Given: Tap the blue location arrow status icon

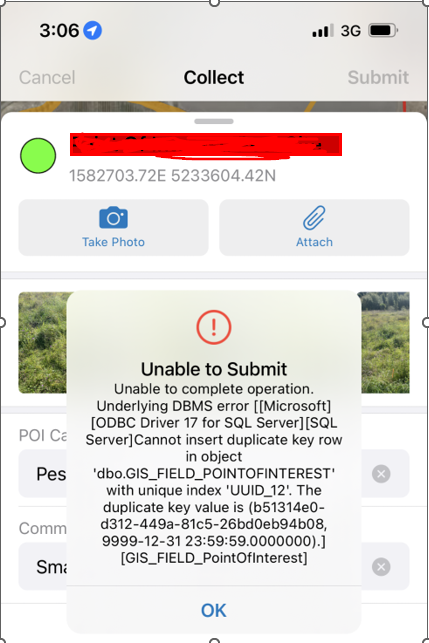Looking at the screenshot, I should (x=93, y=30).
